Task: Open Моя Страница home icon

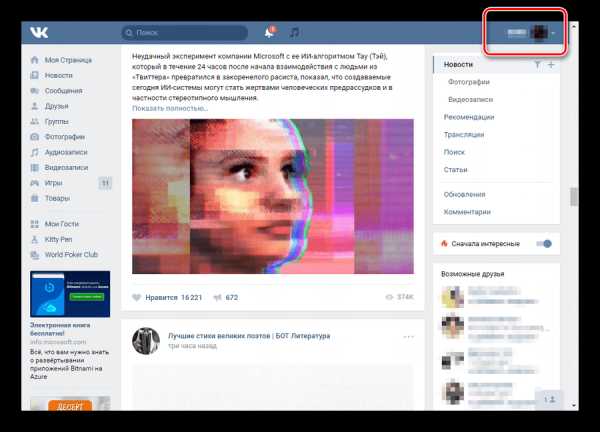Action: (x=34, y=60)
